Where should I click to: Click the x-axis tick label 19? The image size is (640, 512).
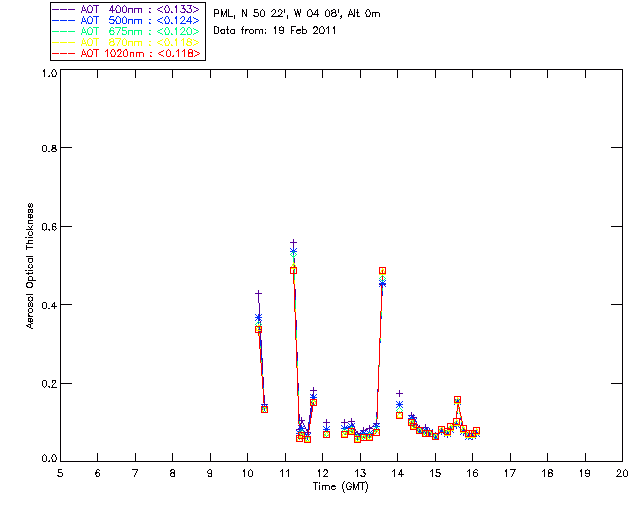point(585,473)
